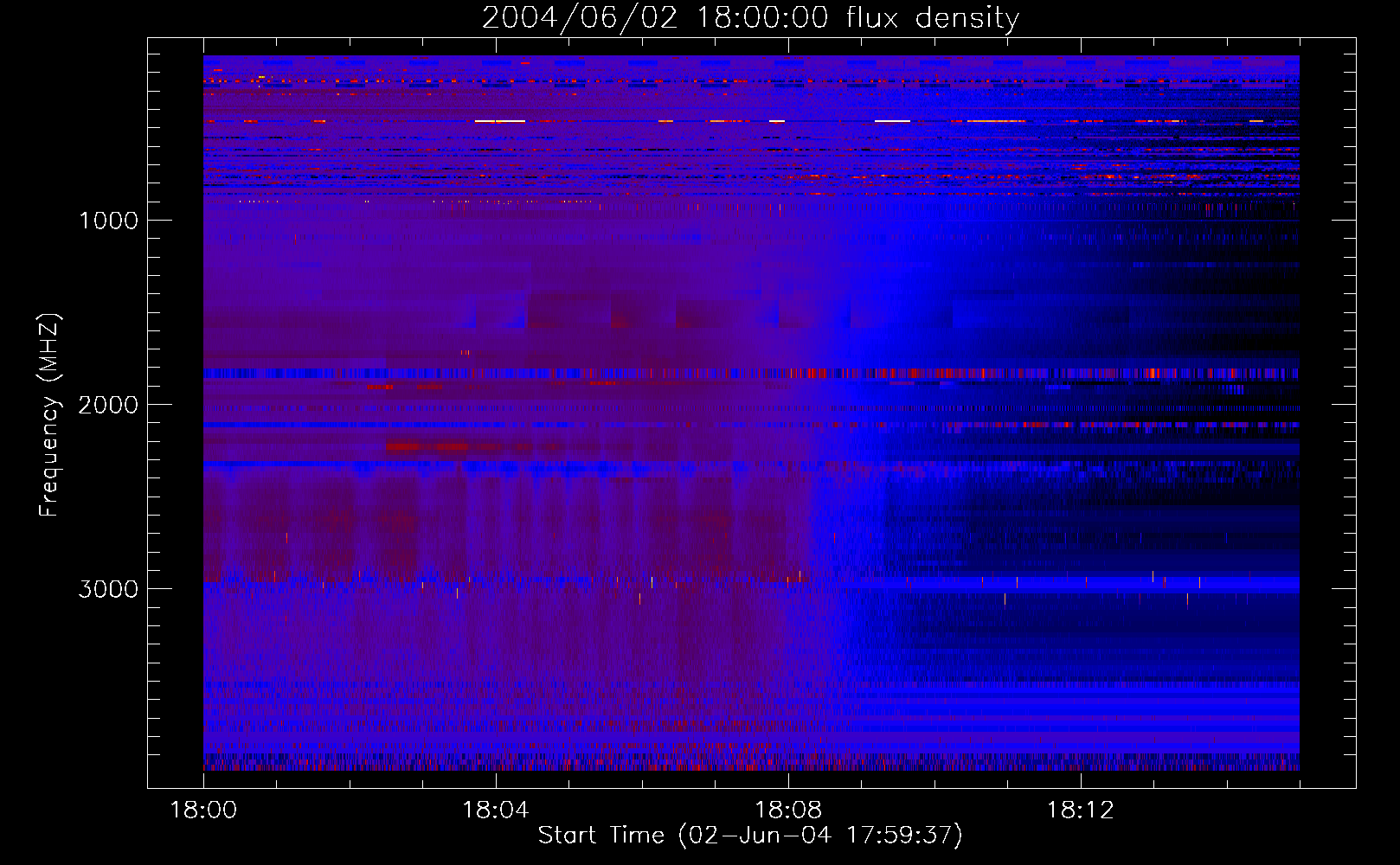Click the 2000 frequency tick label
This screenshot has width=1400, height=865.
(x=108, y=405)
